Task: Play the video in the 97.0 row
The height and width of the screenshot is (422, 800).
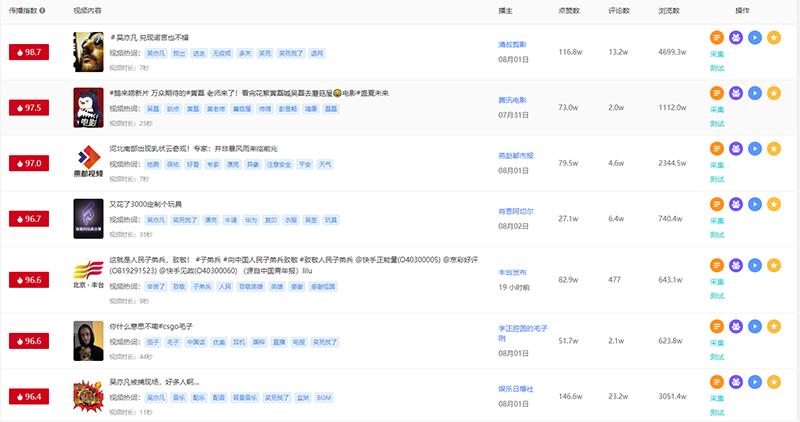Action: pyautogui.click(x=755, y=148)
